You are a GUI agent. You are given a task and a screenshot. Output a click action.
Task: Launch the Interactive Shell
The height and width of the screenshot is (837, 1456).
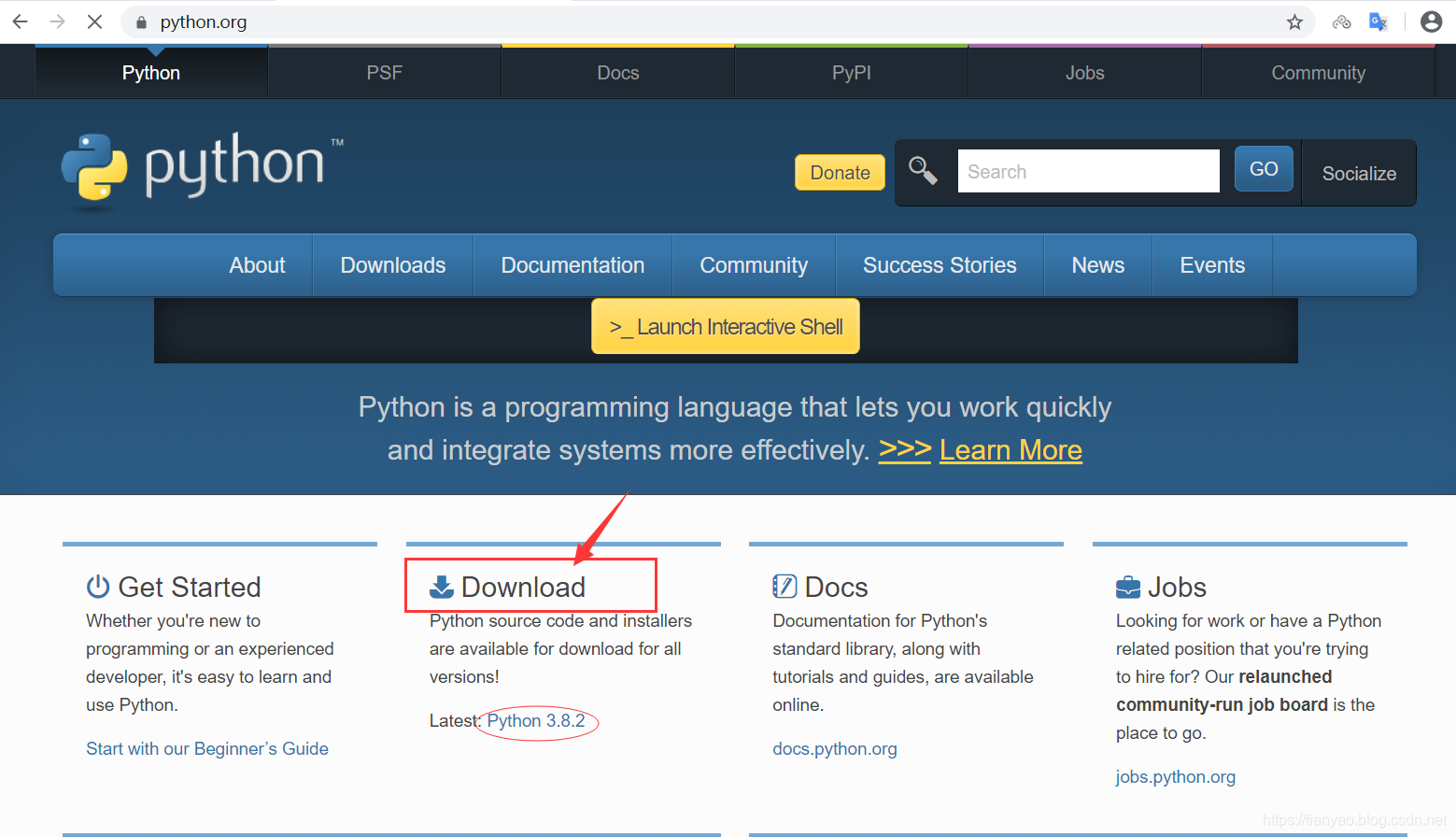pyautogui.click(x=726, y=327)
